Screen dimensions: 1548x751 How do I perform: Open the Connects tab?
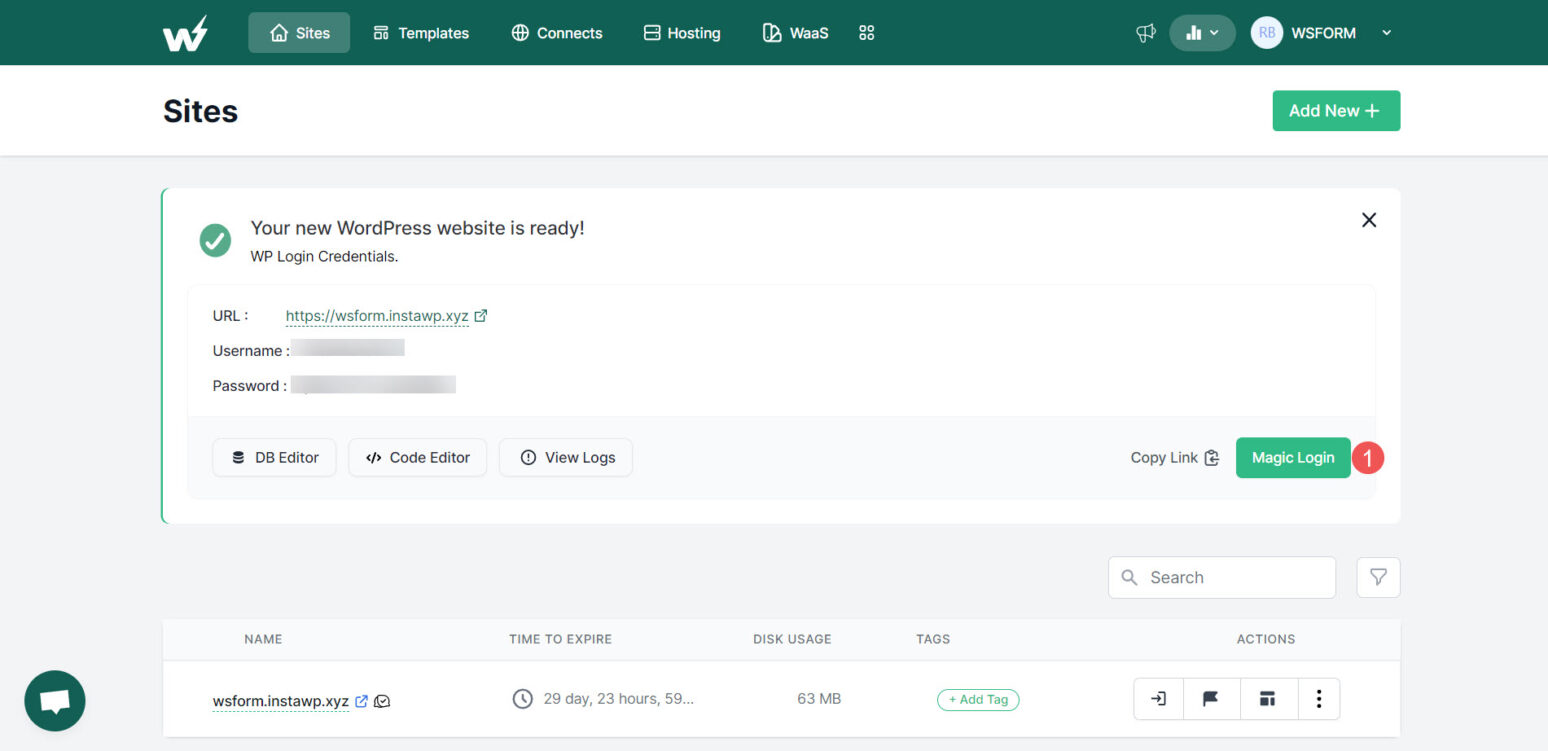point(557,33)
